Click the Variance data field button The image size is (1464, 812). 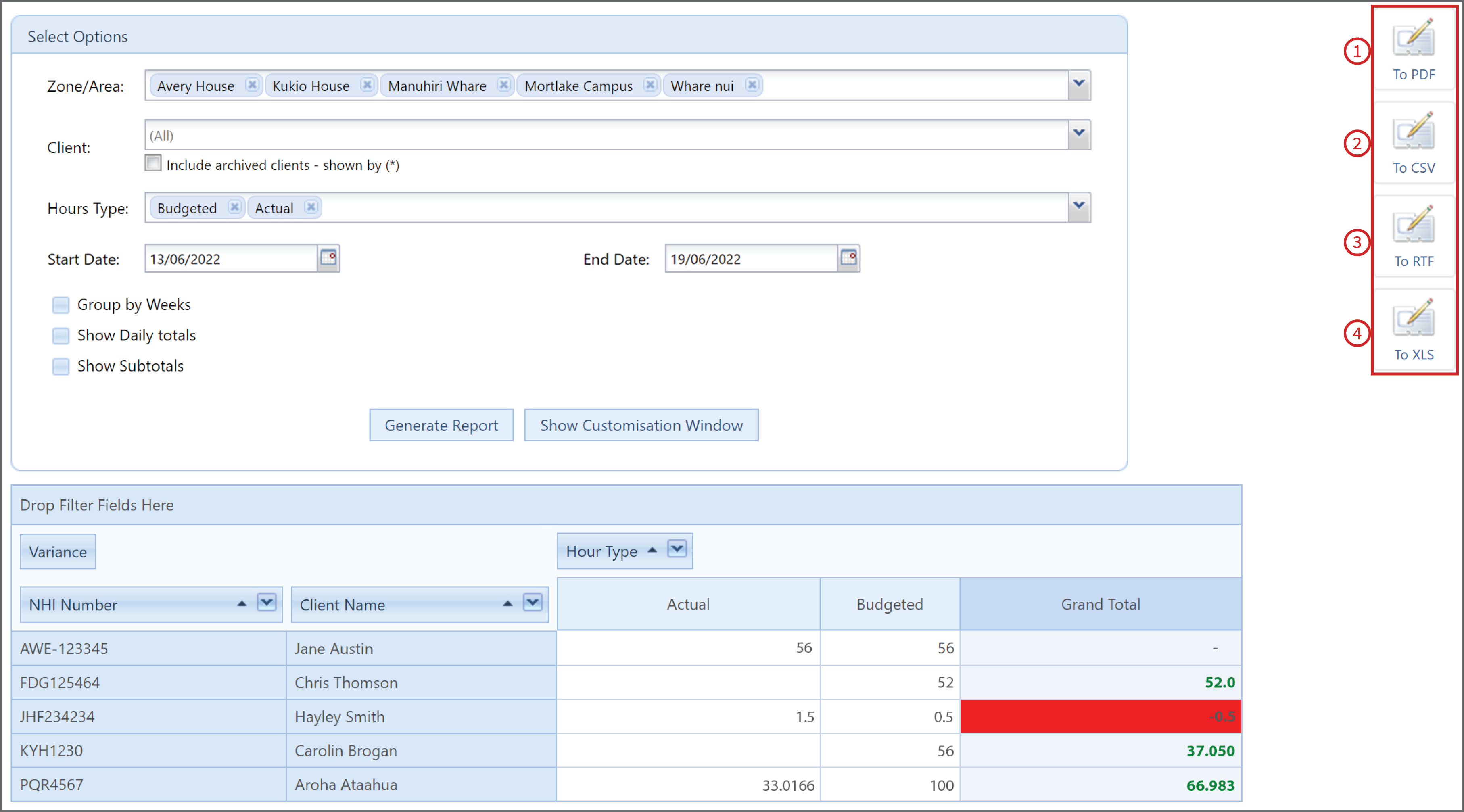point(58,551)
